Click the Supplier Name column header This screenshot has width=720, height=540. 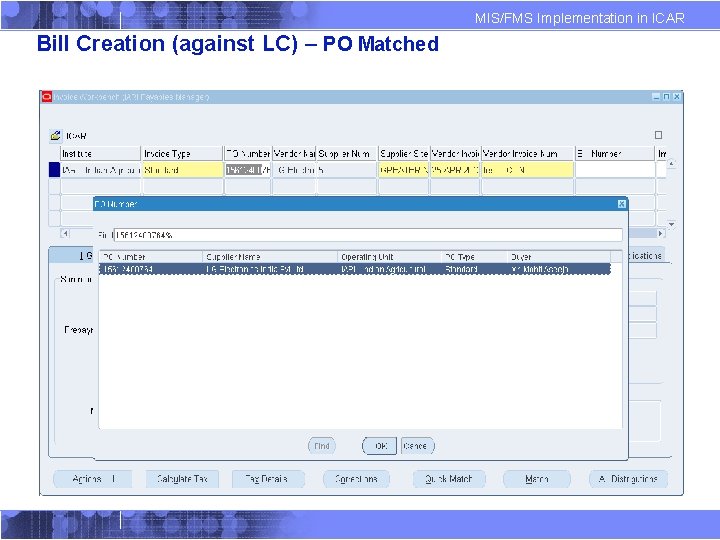[270, 257]
